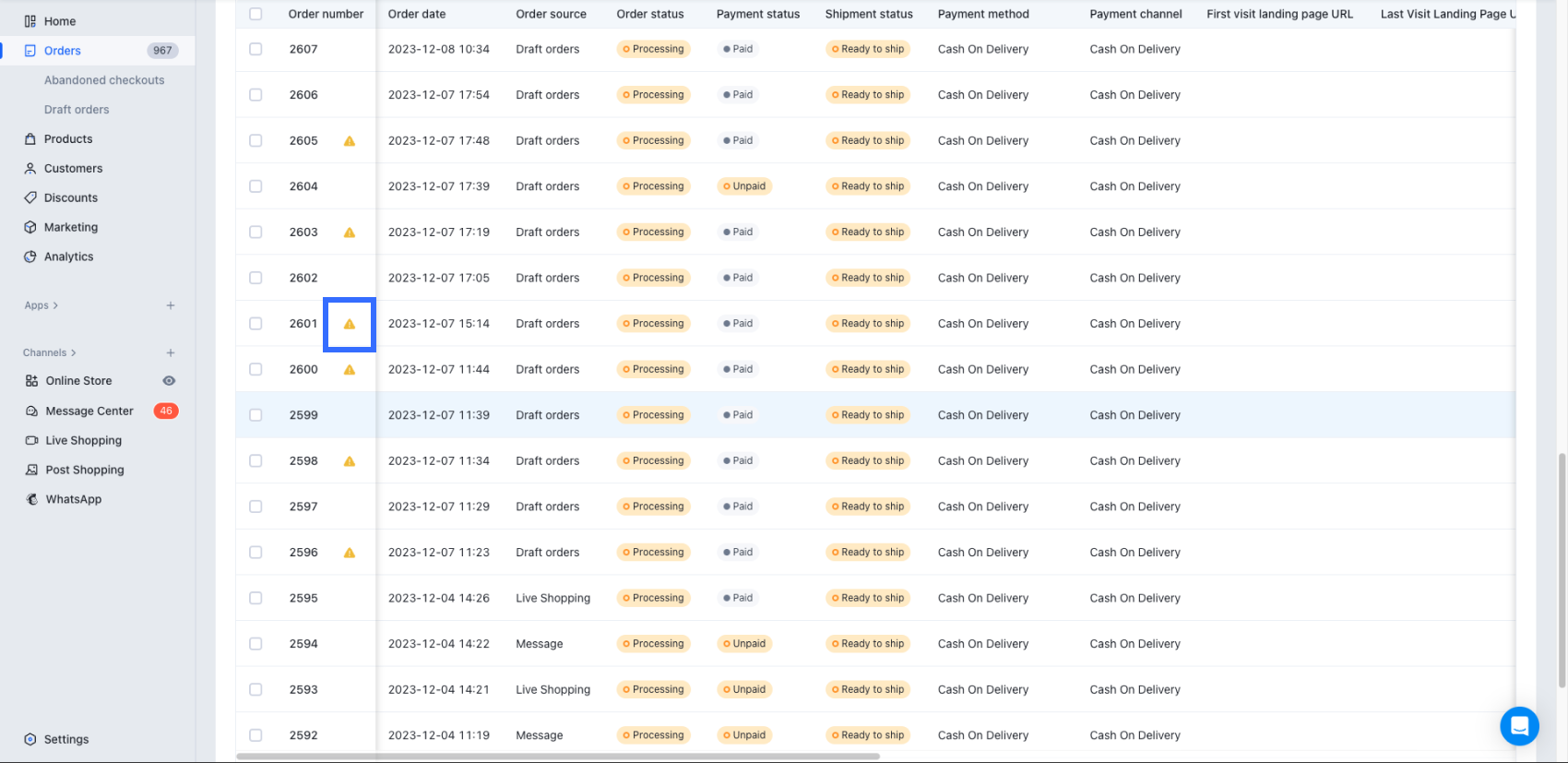Check the box for order 2602

(255, 278)
